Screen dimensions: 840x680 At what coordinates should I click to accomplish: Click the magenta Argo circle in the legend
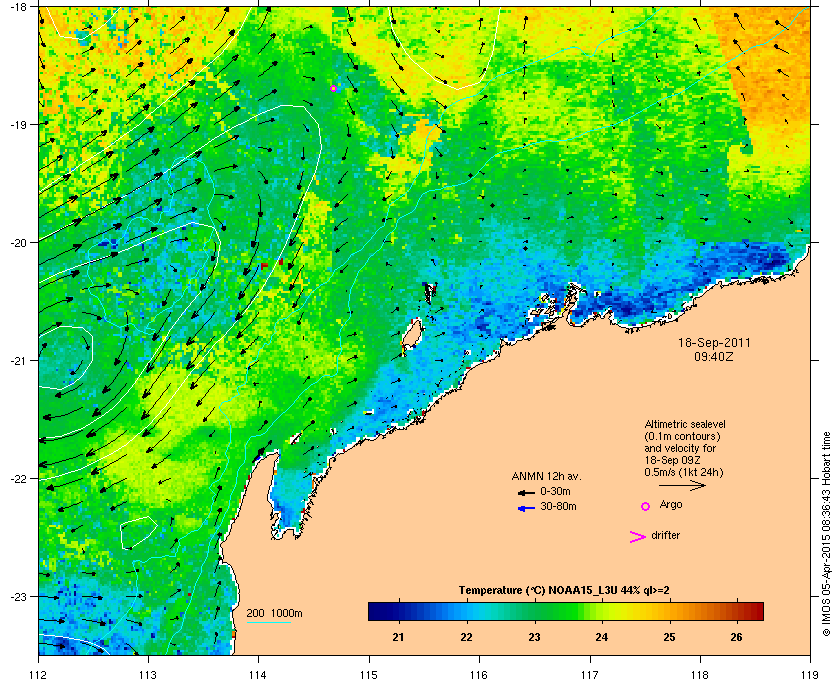tap(646, 506)
